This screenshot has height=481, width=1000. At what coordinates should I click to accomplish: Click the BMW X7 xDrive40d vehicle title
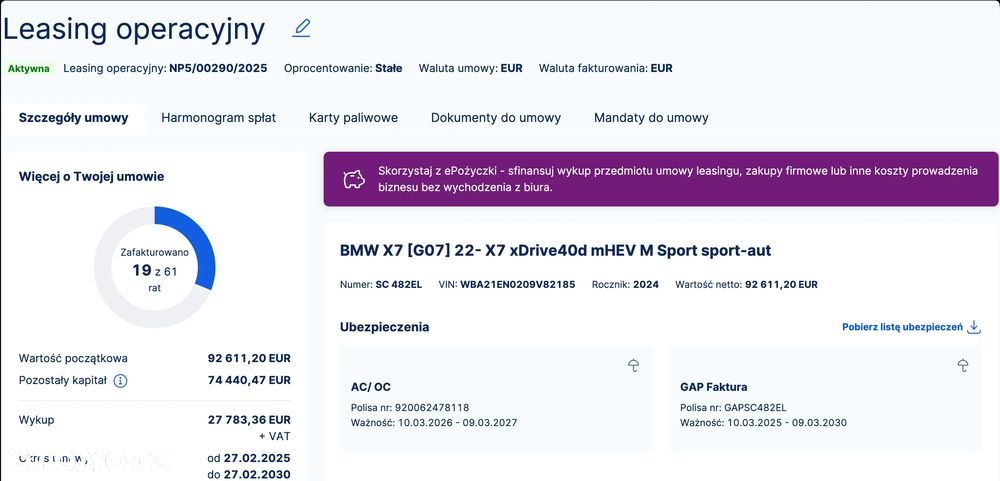(x=555, y=250)
